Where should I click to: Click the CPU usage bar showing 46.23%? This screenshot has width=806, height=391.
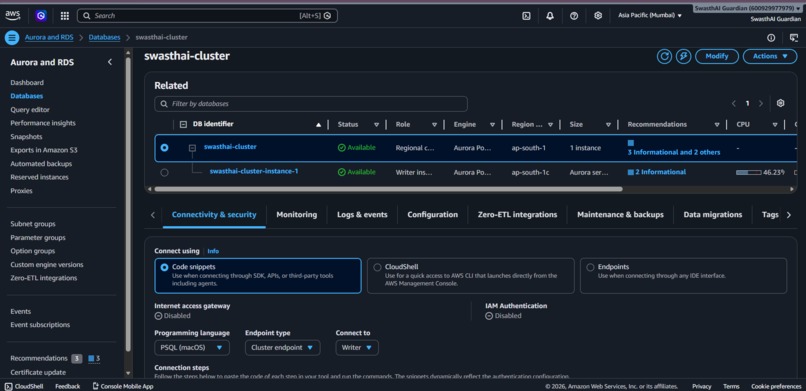(748, 173)
